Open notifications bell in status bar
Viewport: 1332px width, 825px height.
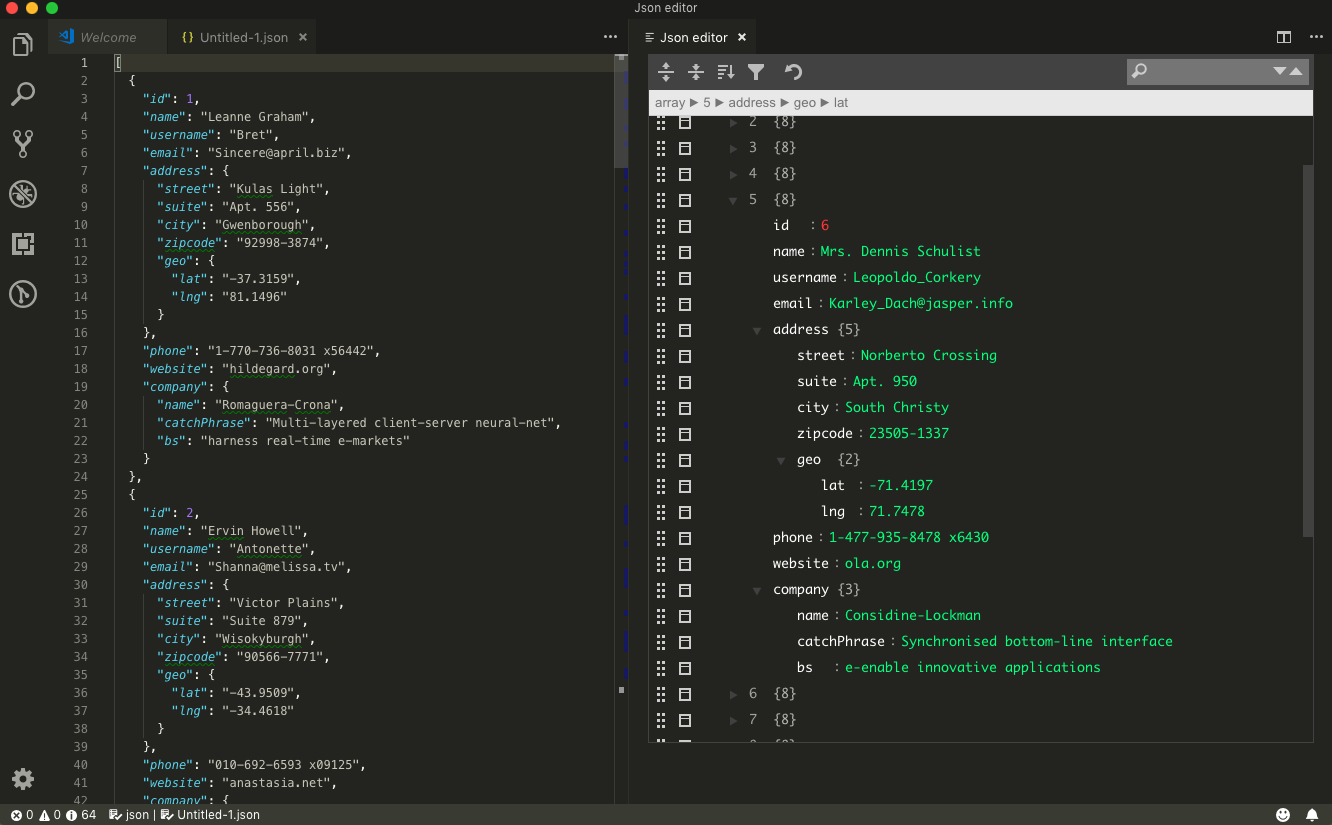pos(1311,815)
